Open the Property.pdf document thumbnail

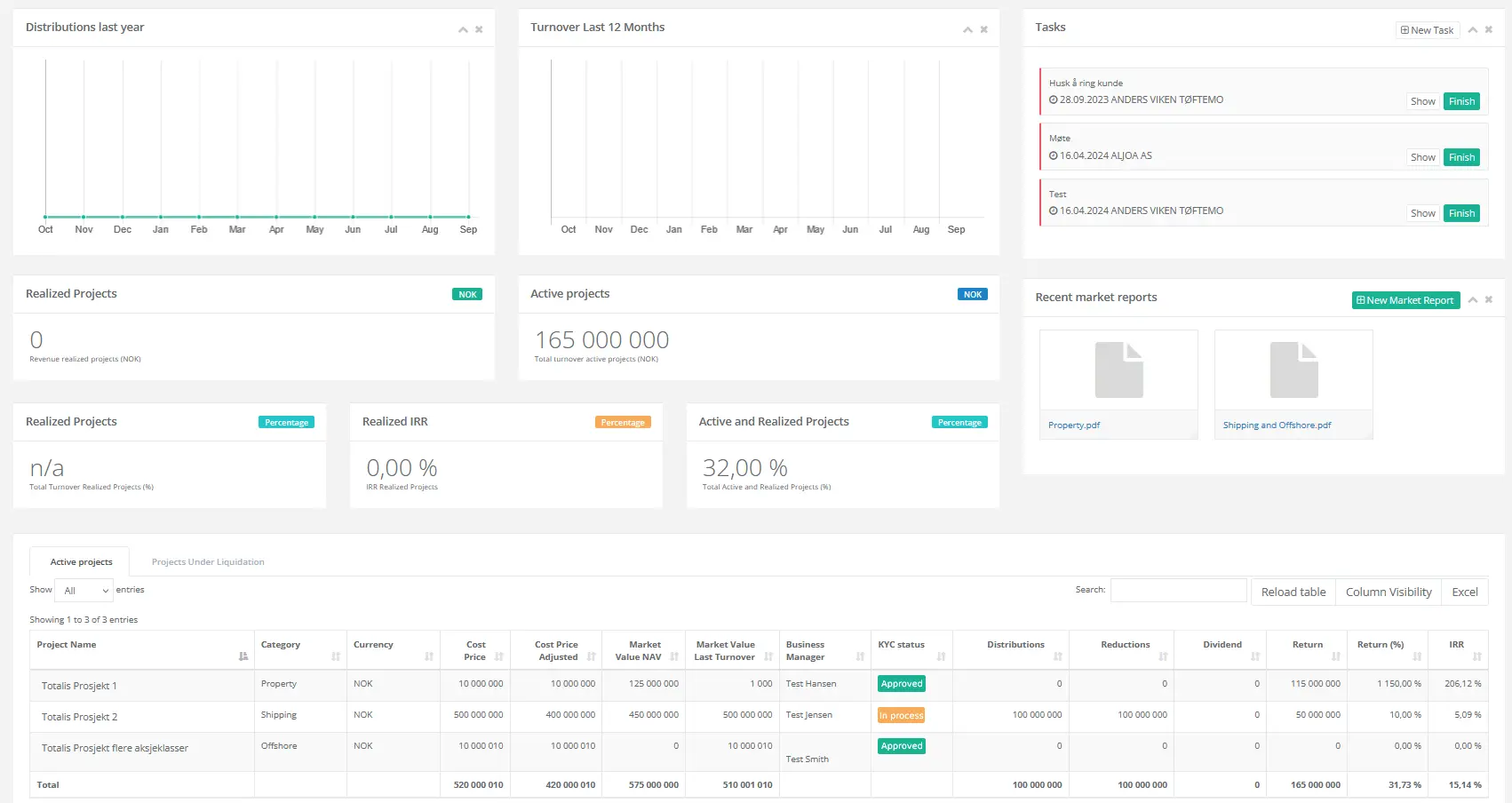[x=1118, y=370]
